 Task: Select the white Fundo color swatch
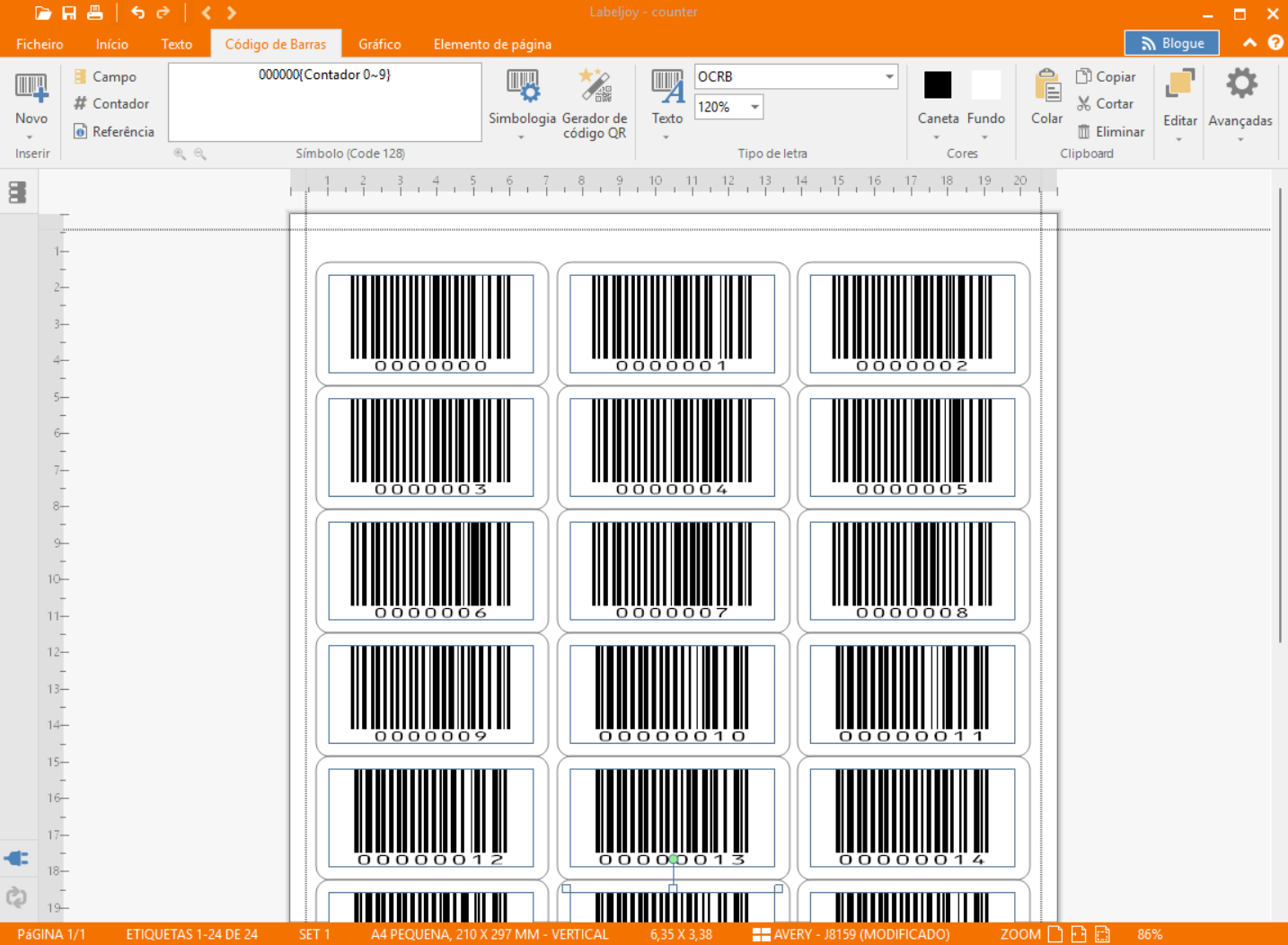tap(985, 85)
